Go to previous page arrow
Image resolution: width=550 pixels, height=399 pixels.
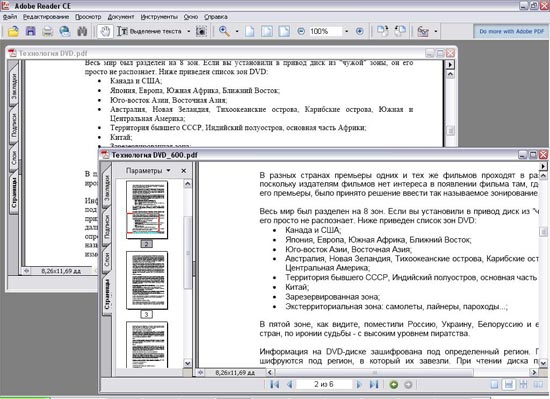click(x=290, y=385)
